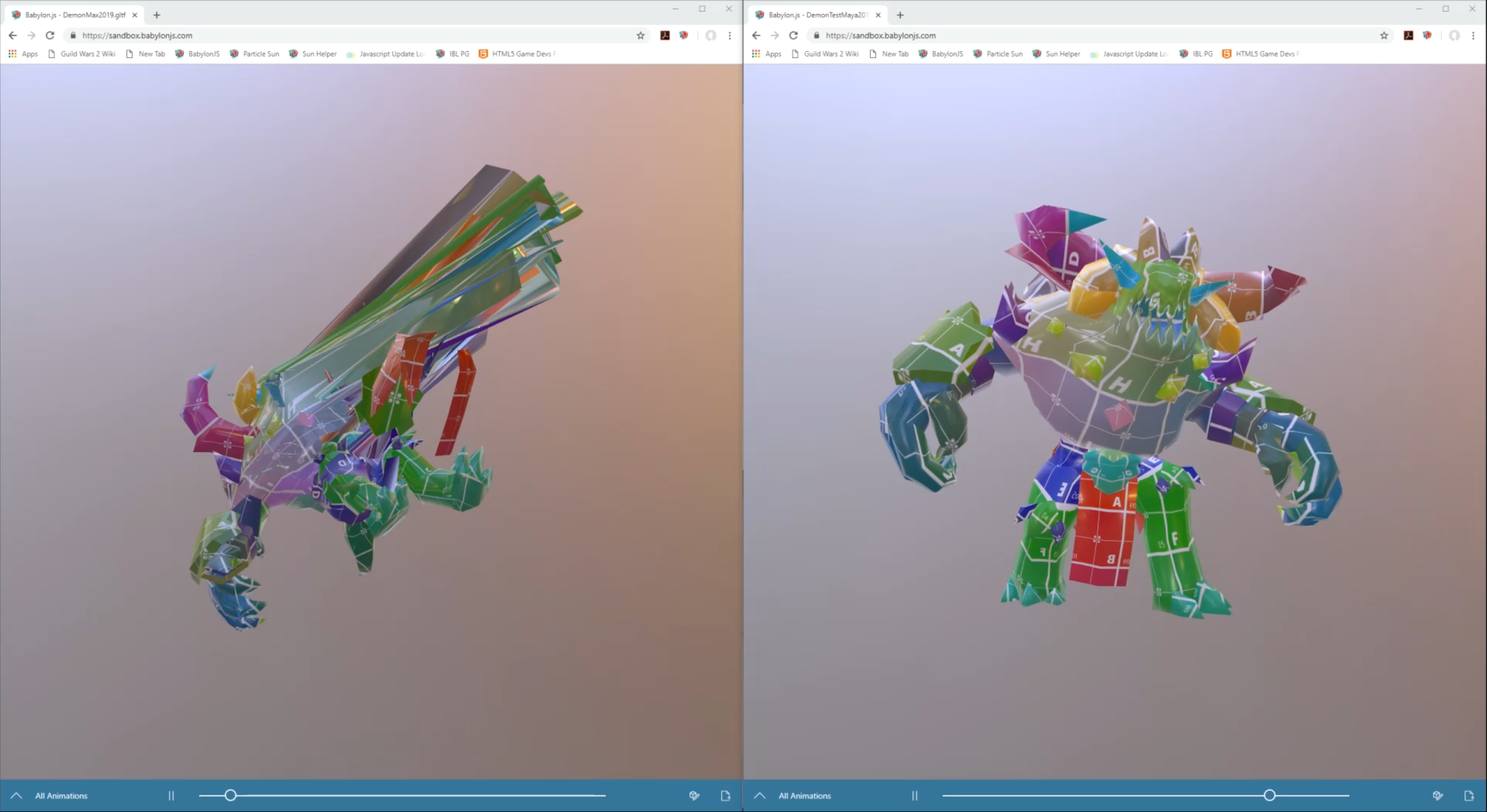Select the DemonTestMaya201 tab

point(819,15)
